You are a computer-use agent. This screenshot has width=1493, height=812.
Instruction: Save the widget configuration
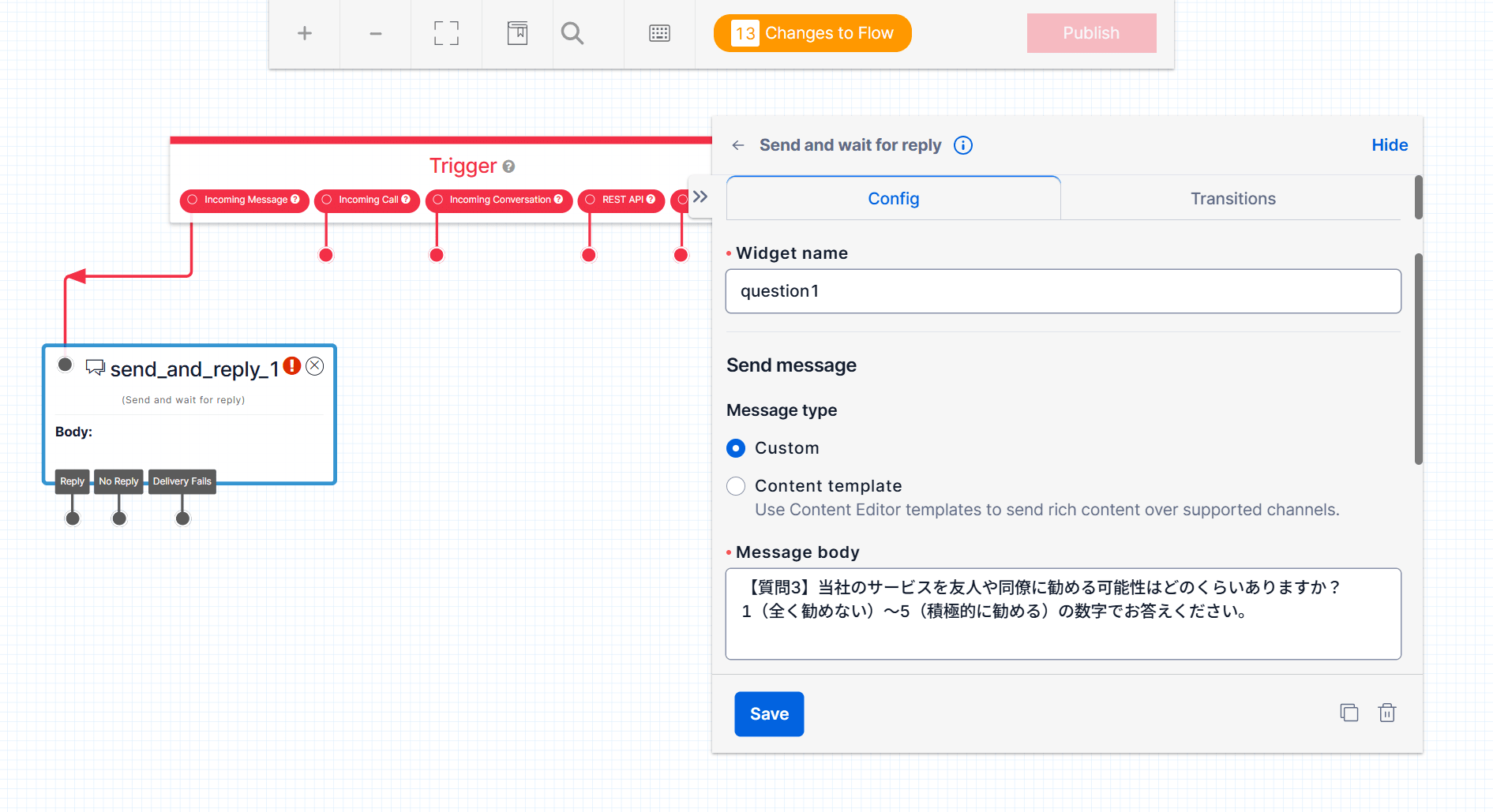coord(769,714)
